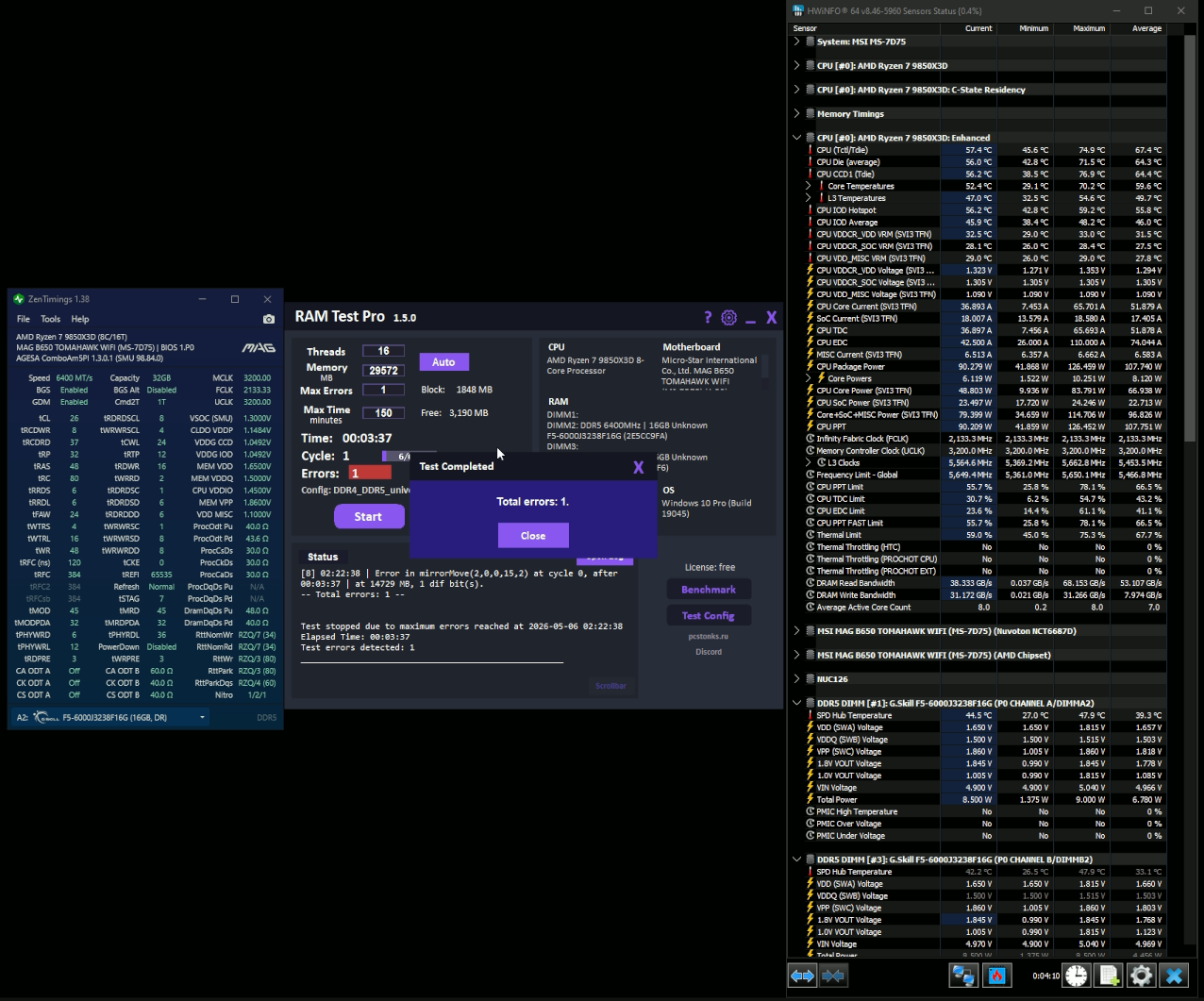
Task: Click ZenTimings camera screenshot icon
Action: (x=268, y=320)
